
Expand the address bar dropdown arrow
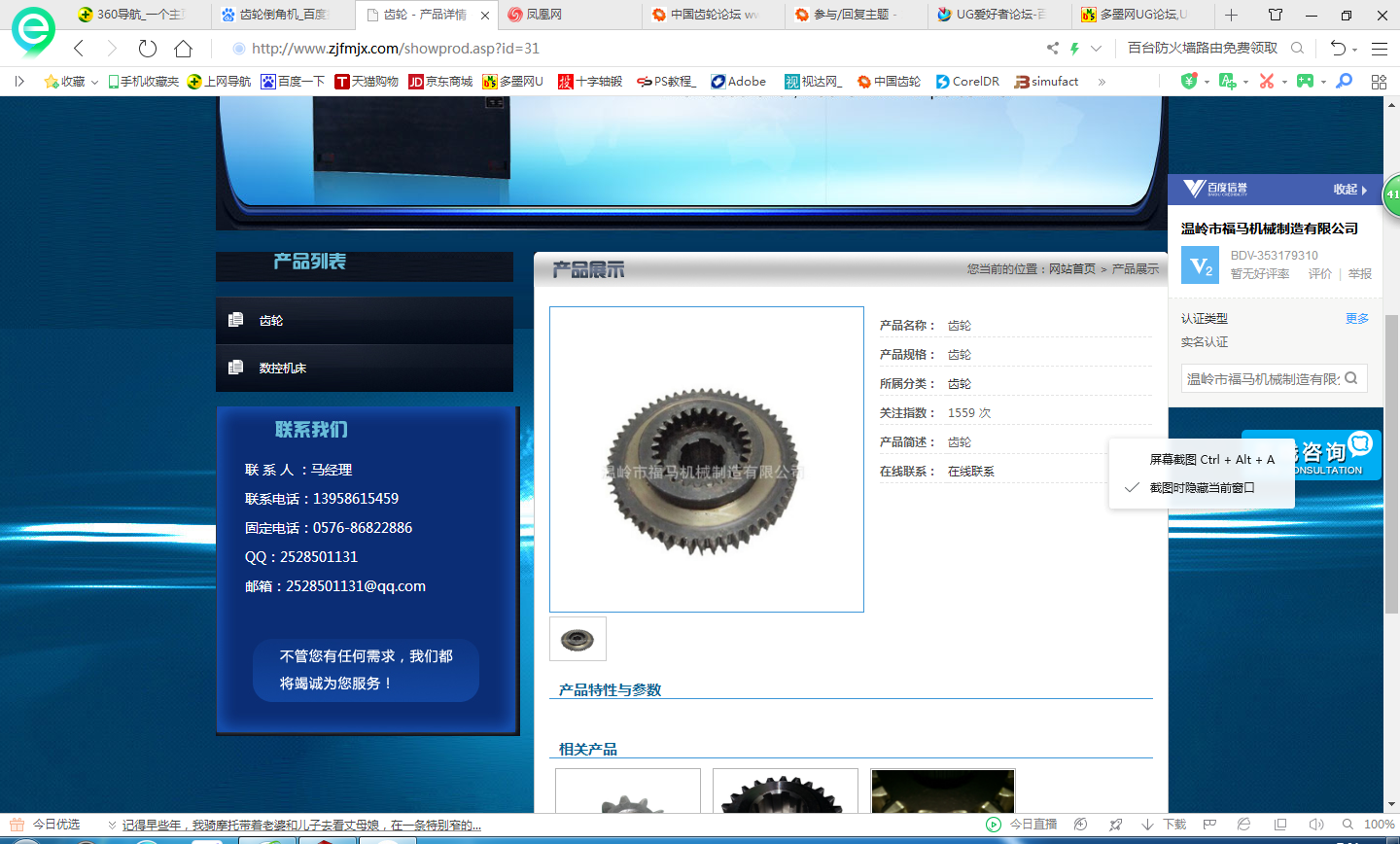[x=1097, y=49]
